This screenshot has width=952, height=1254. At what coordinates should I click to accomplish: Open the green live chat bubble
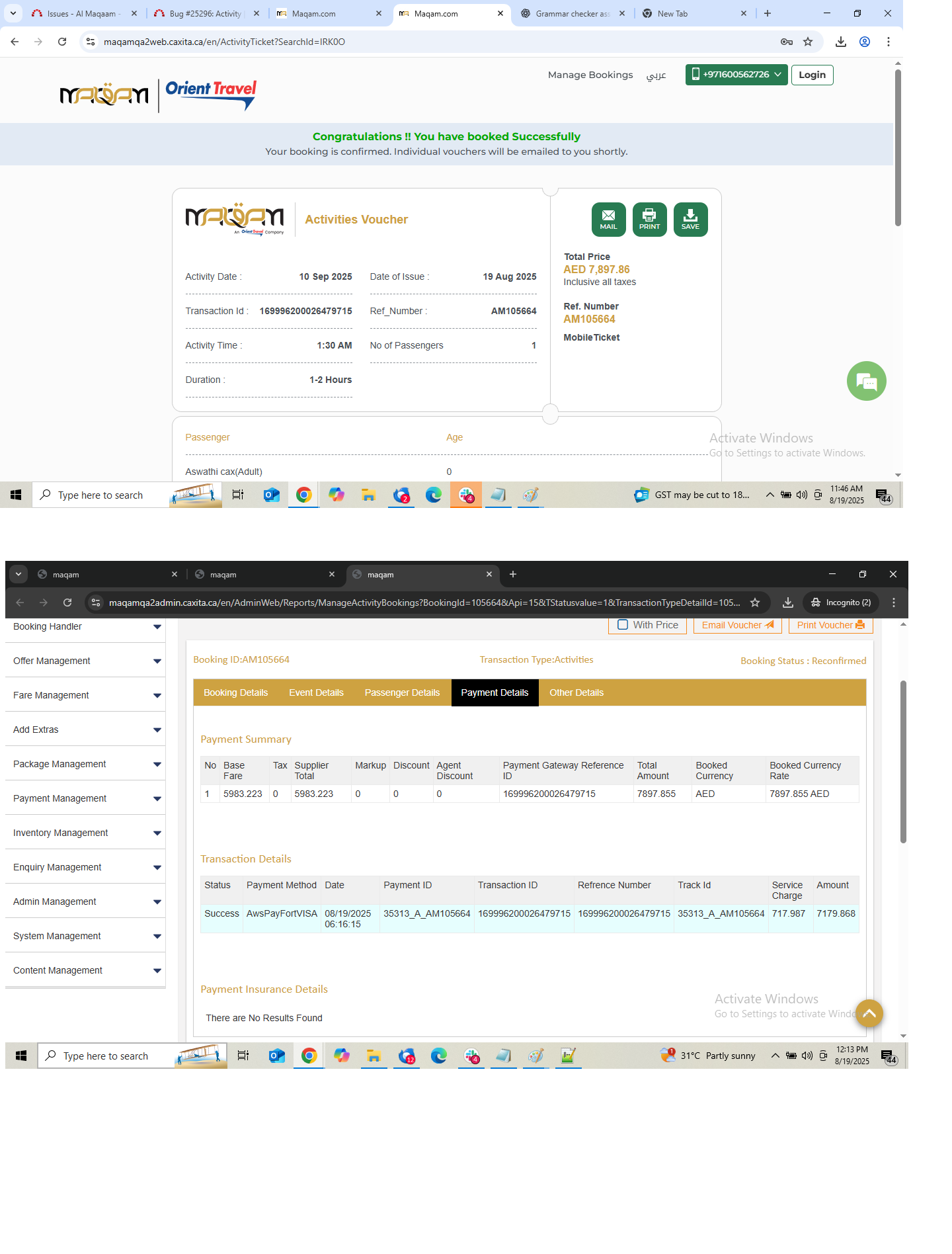click(x=866, y=381)
